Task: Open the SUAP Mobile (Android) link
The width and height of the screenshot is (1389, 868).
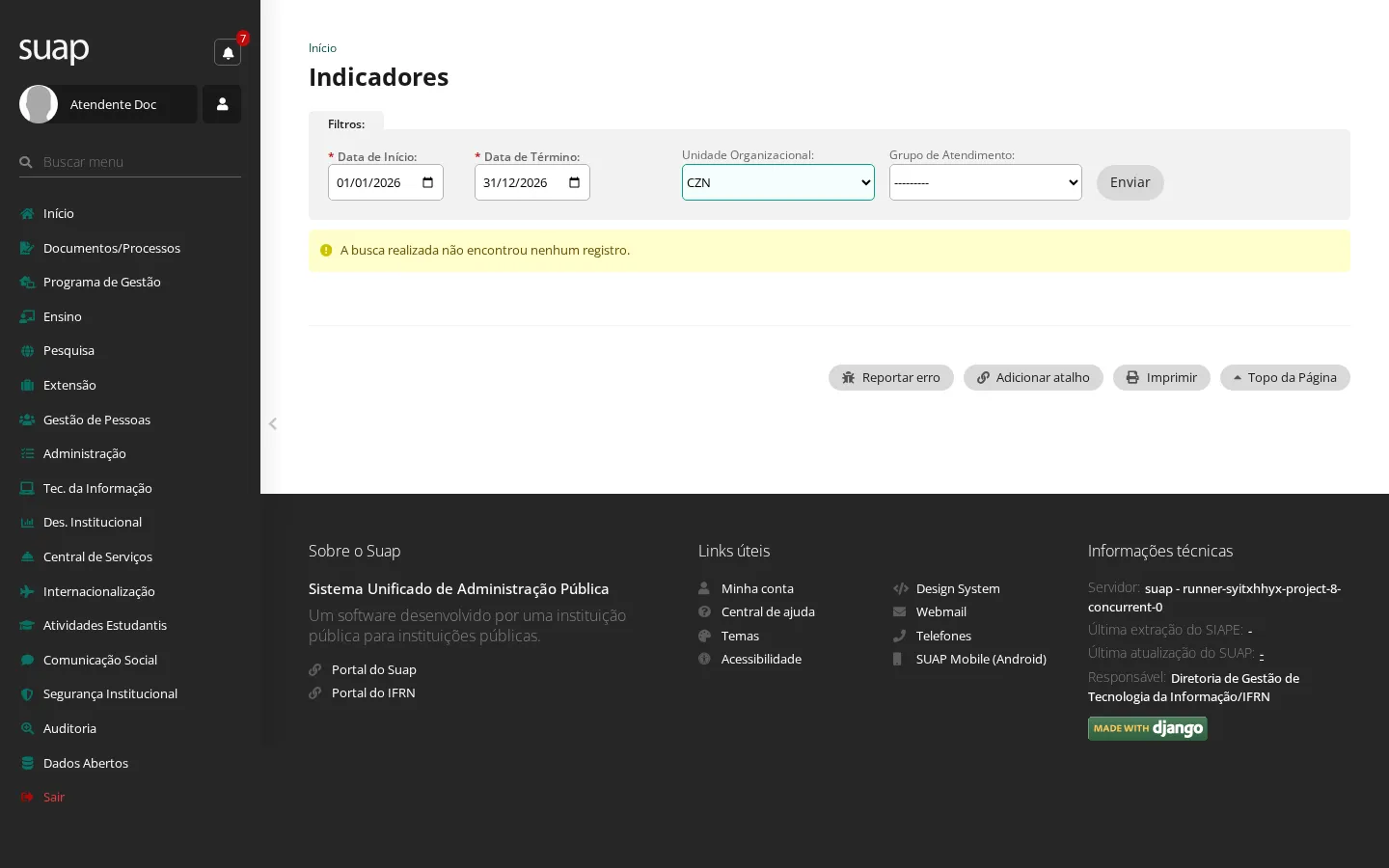Action: (x=981, y=659)
